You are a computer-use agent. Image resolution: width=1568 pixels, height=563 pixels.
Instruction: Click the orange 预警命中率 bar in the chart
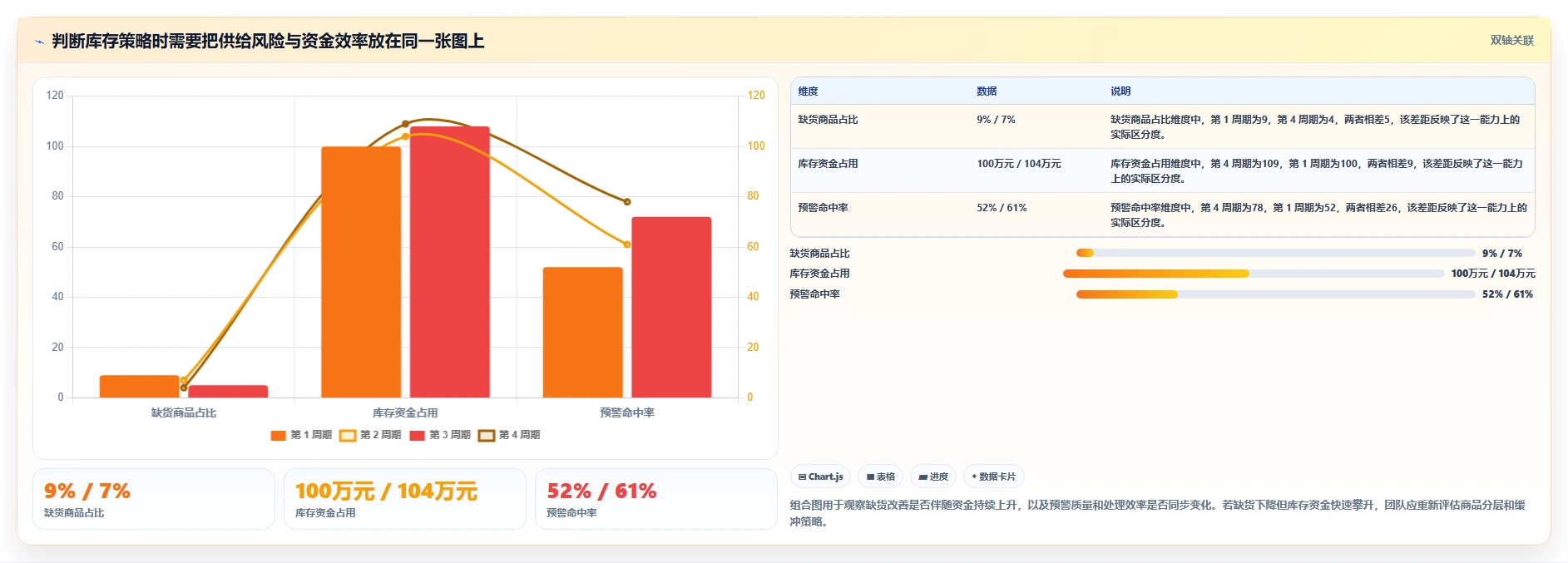pos(583,332)
